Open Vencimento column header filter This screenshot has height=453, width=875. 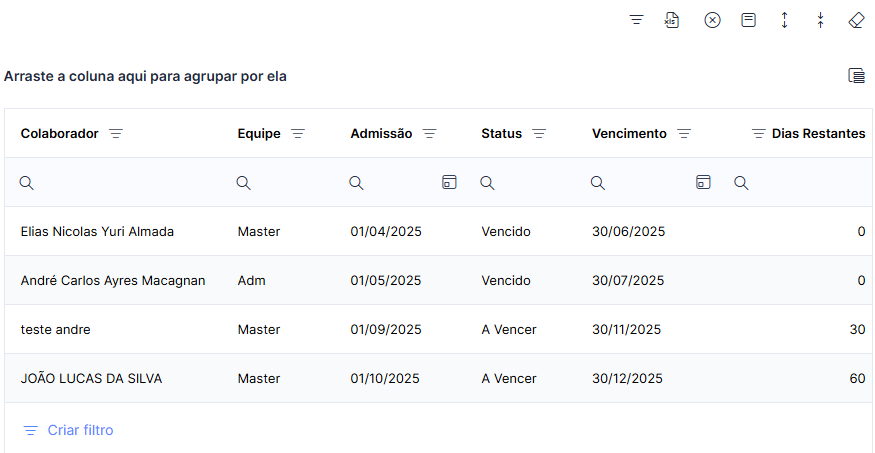click(x=684, y=134)
